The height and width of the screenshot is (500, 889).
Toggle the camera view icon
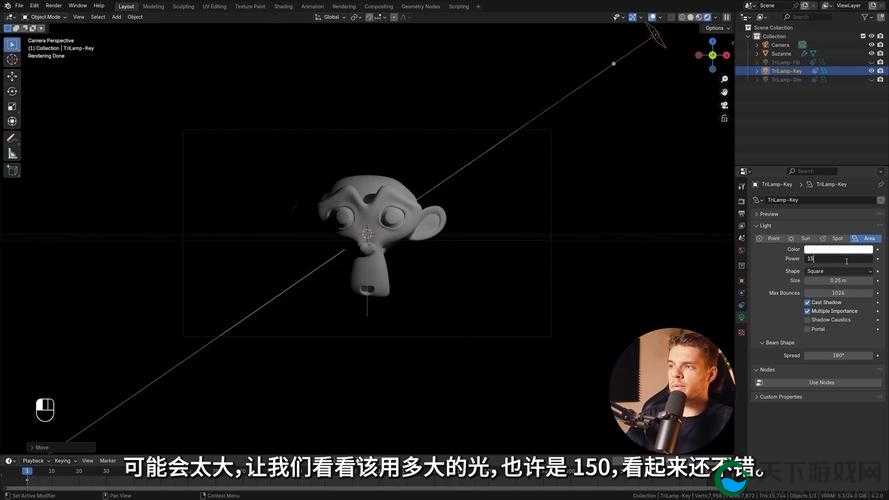pos(724,105)
